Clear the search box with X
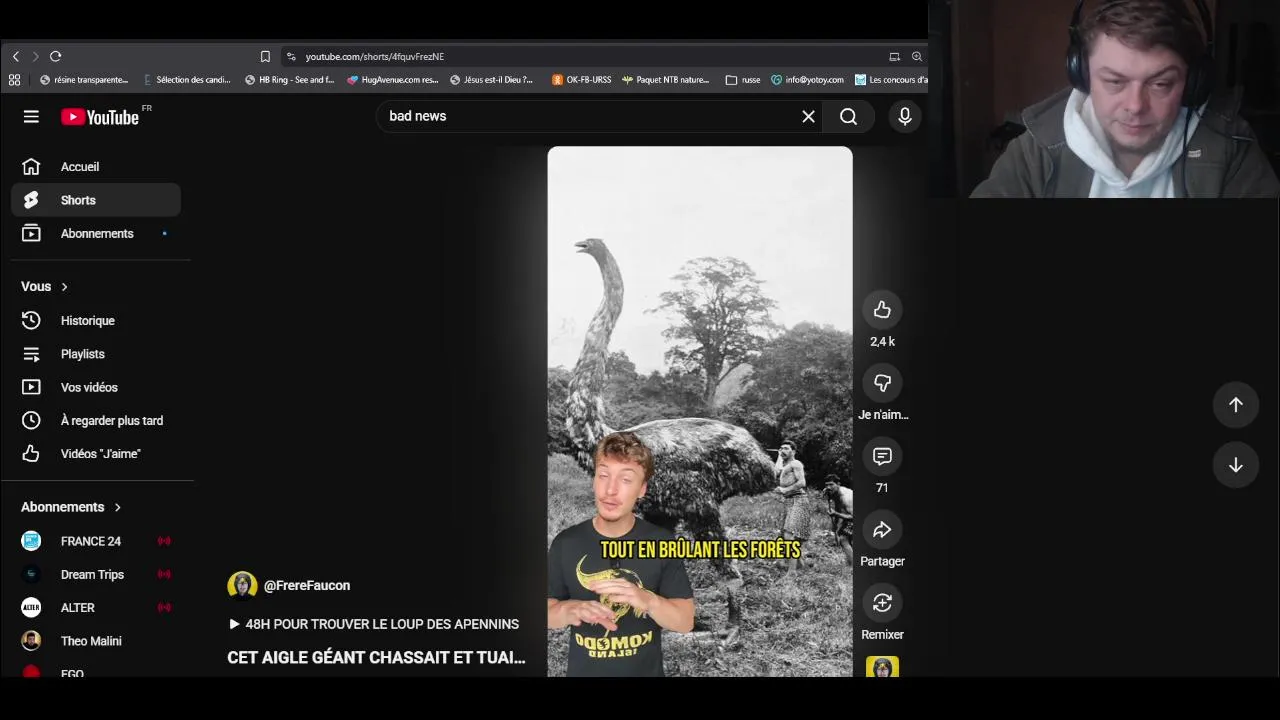This screenshot has height=720, width=1280. pos(808,117)
